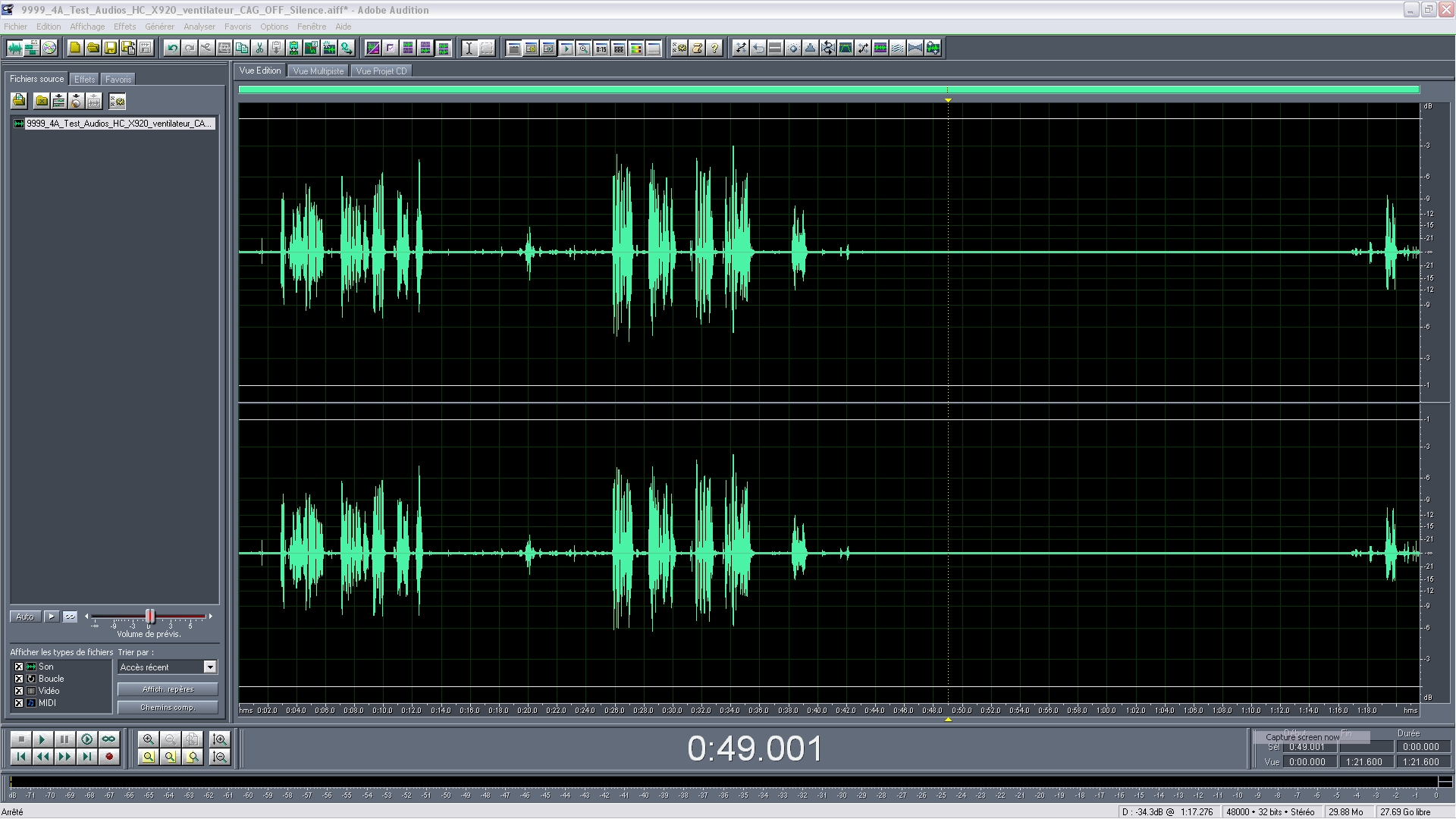Toggle the MIDI file type checkbox
This screenshot has height=819, width=1456.
click(x=19, y=703)
